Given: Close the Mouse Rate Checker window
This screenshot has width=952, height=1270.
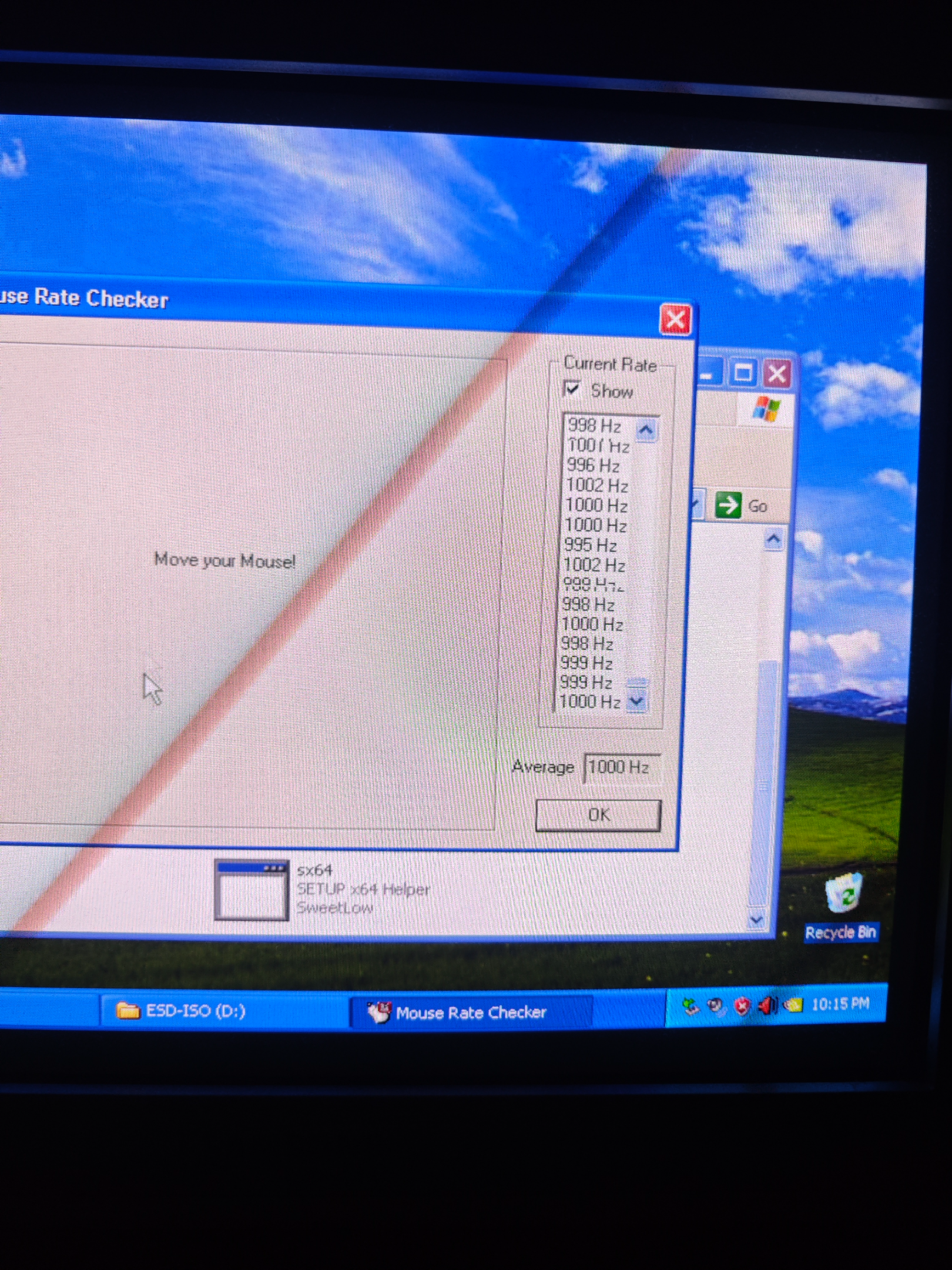Looking at the screenshot, I should click(675, 320).
